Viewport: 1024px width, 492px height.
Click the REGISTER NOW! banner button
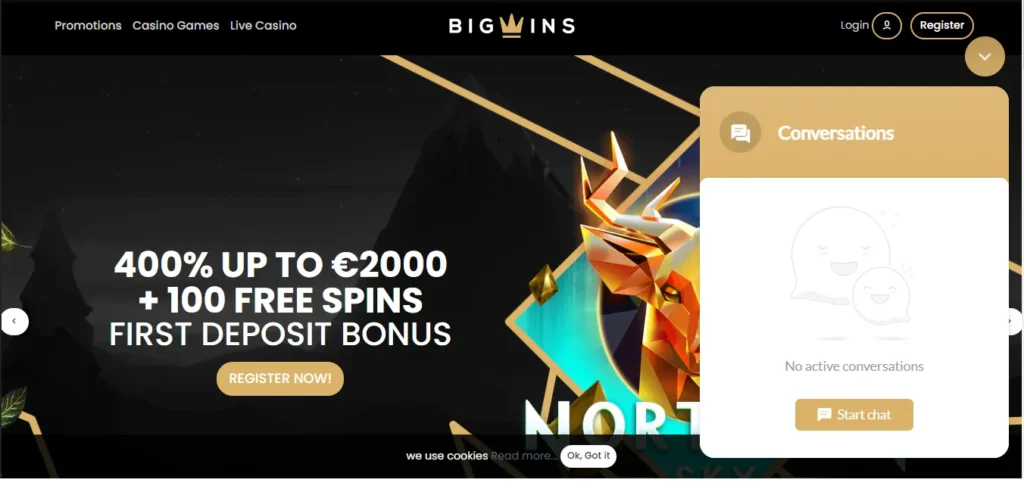point(280,378)
